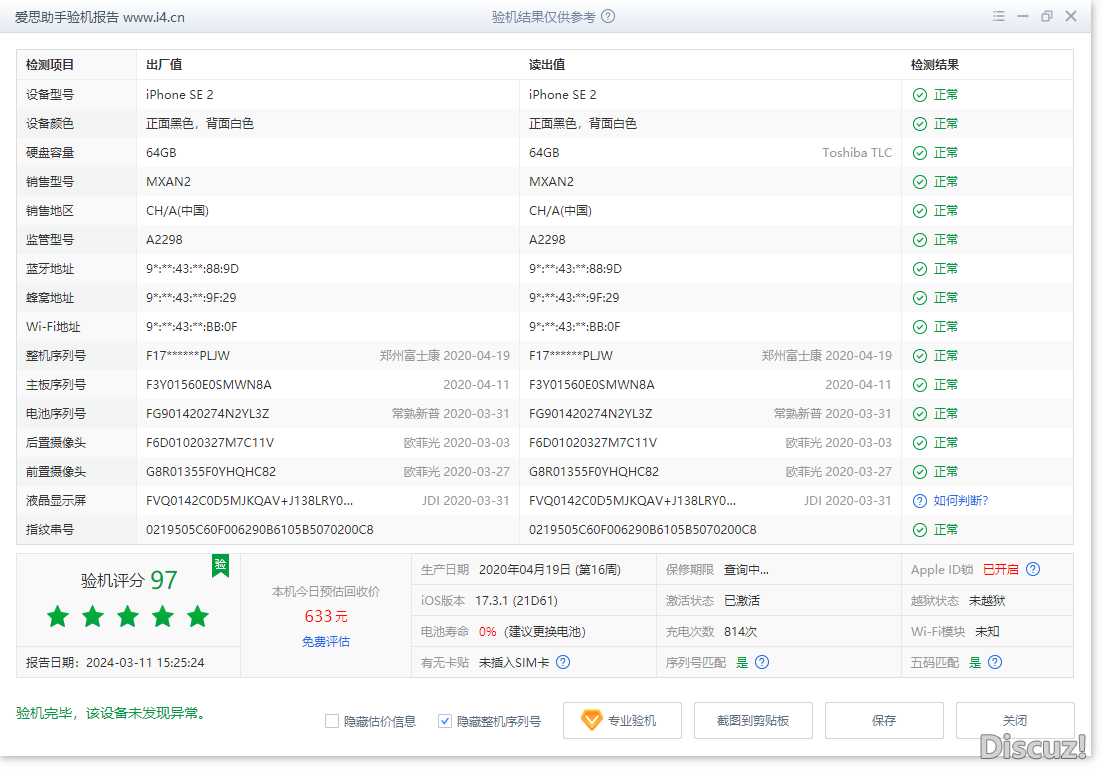Click battery life 0% value
Image resolution: width=1103 pixels, height=771 pixels.
click(487, 632)
